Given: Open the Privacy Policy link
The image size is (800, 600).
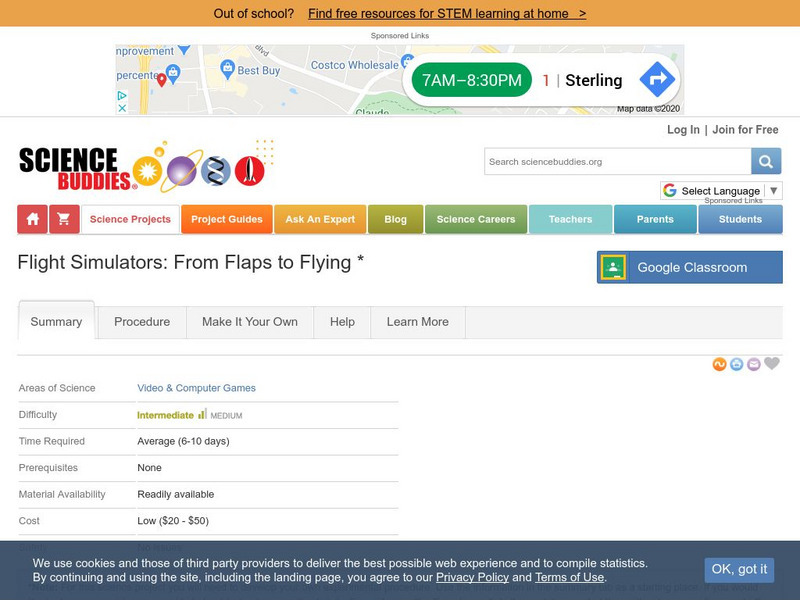Looking at the screenshot, I should (472, 577).
